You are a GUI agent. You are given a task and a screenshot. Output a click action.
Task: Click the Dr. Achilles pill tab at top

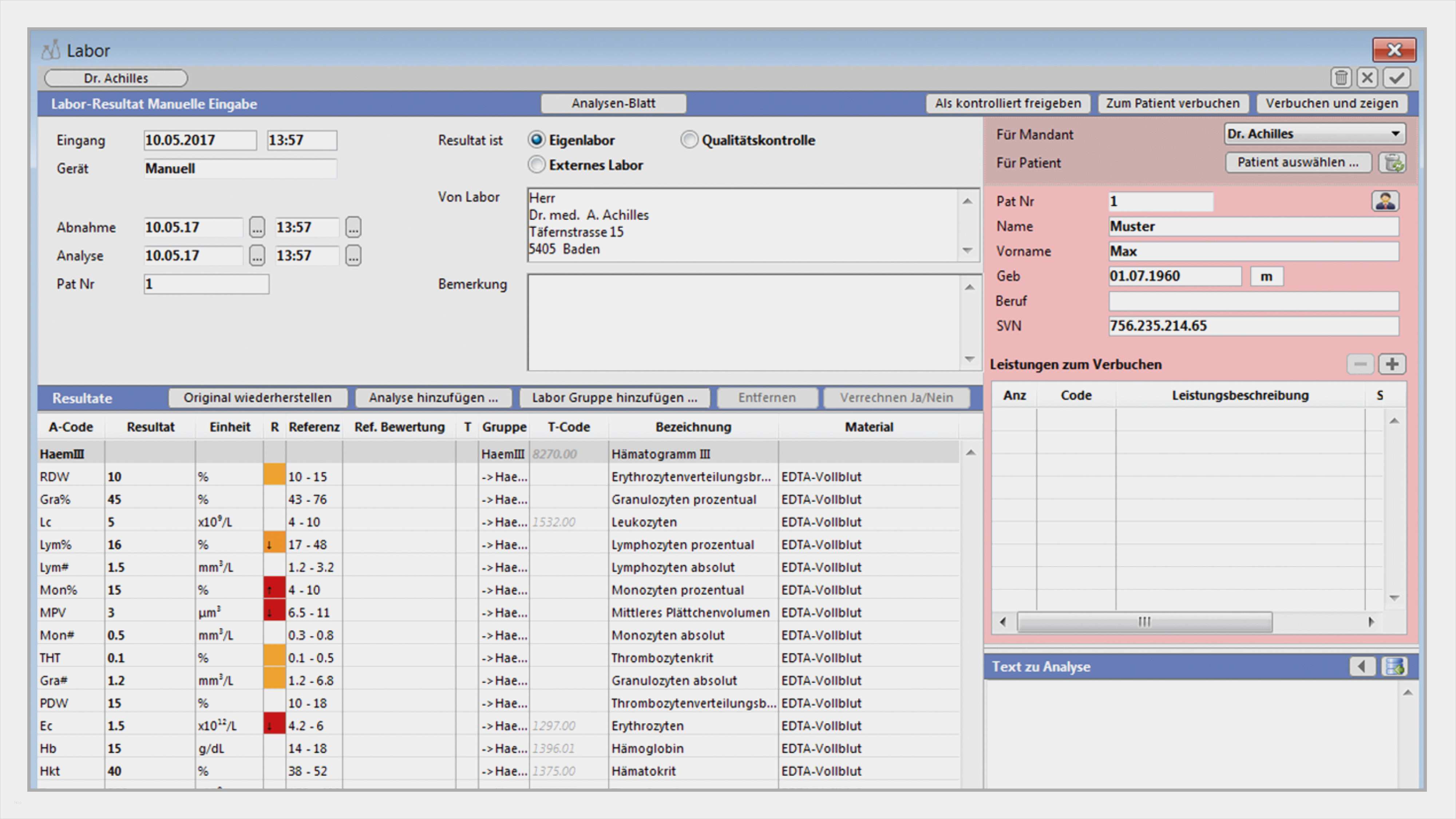pos(116,78)
